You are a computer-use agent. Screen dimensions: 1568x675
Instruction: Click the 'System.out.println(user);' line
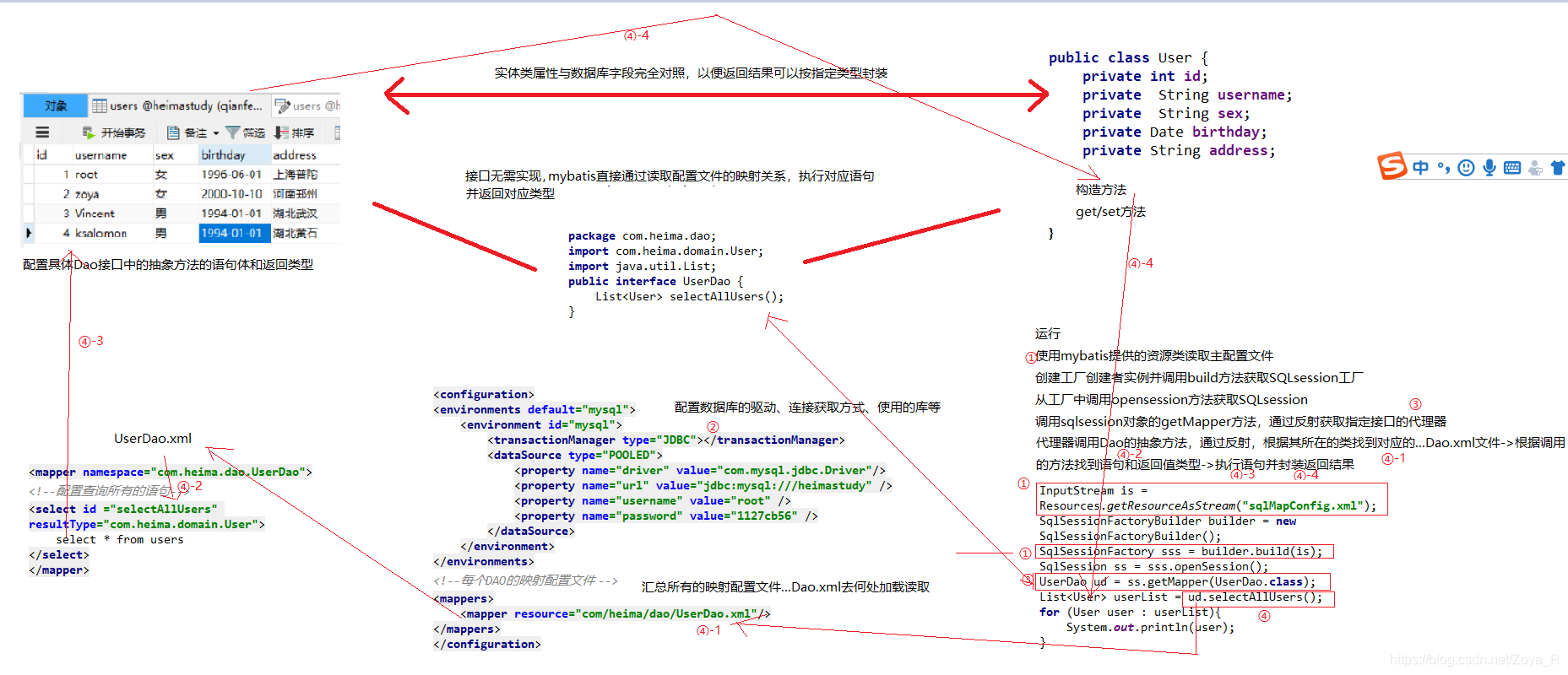coord(1150,628)
